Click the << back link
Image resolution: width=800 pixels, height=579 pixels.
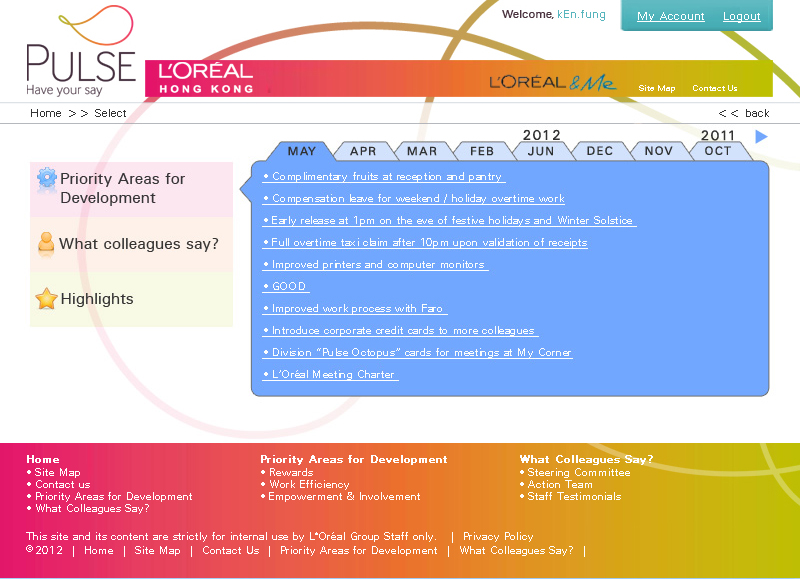pyautogui.click(x=744, y=113)
